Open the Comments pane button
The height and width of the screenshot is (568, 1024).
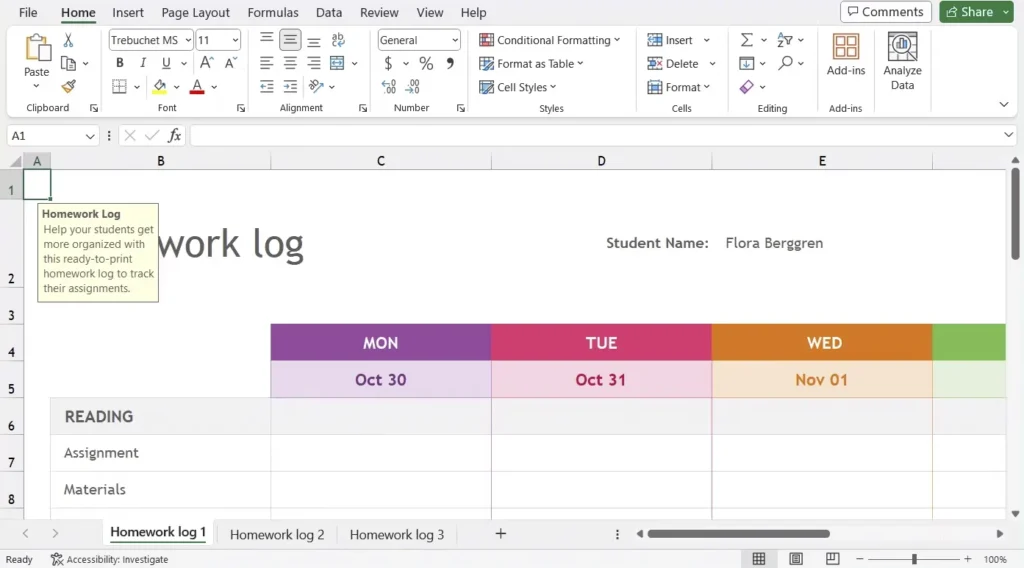[x=885, y=12]
